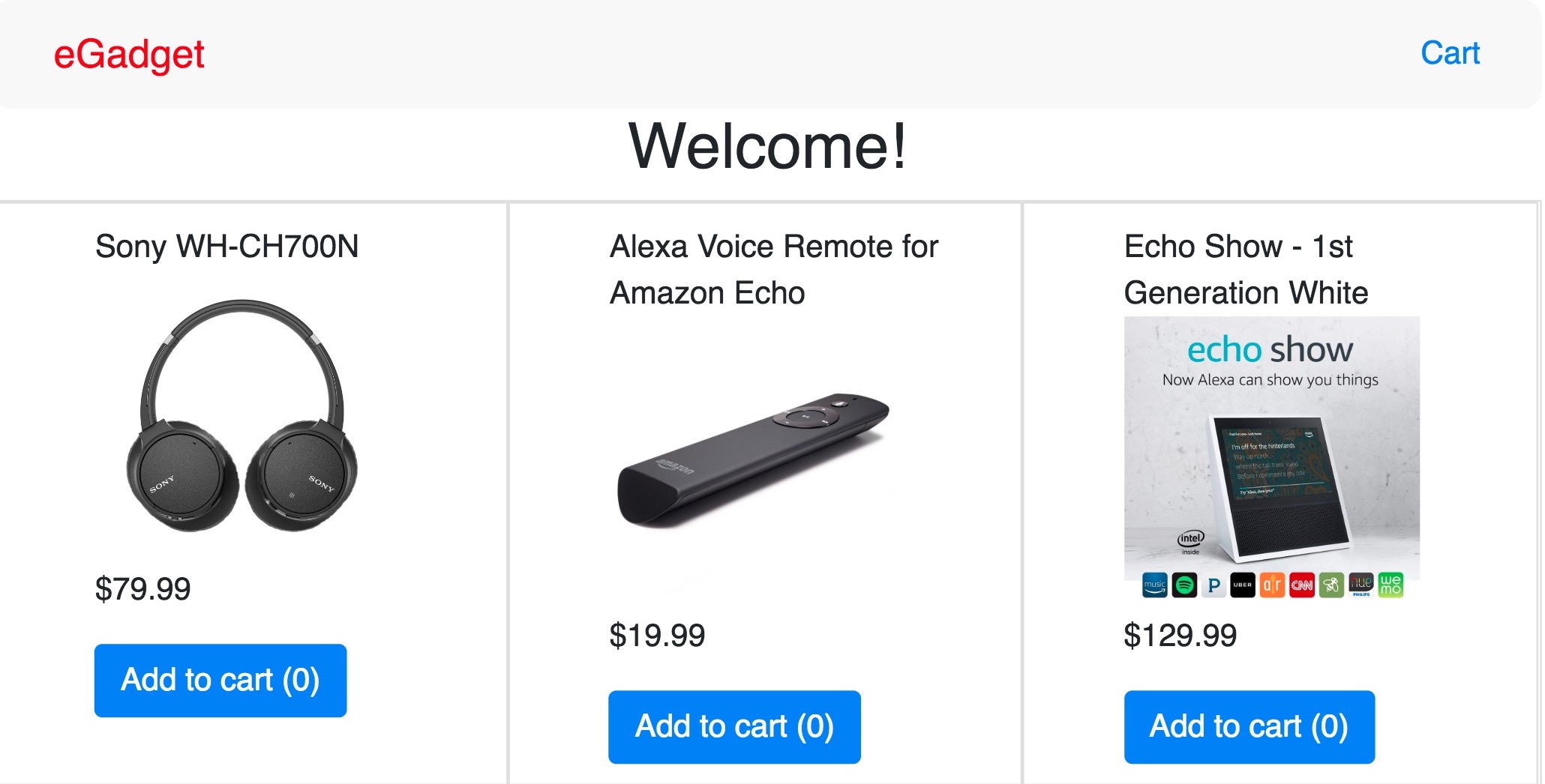Click the Sony WH-CH700N product title
This screenshot has width=1545, height=784.
[x=226, y=247]
